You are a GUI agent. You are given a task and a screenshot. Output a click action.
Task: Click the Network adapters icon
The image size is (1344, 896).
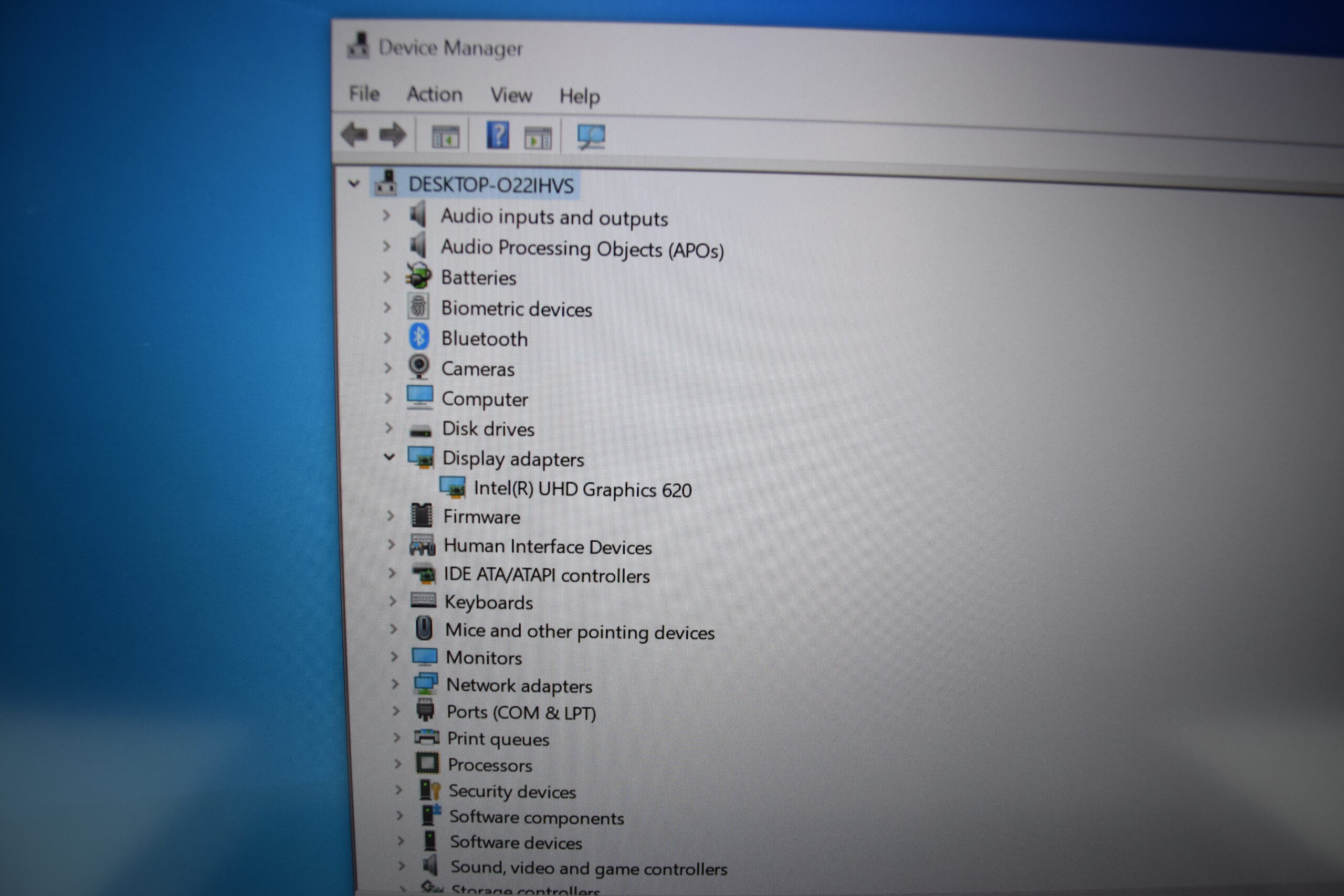(x=426, y=683)
